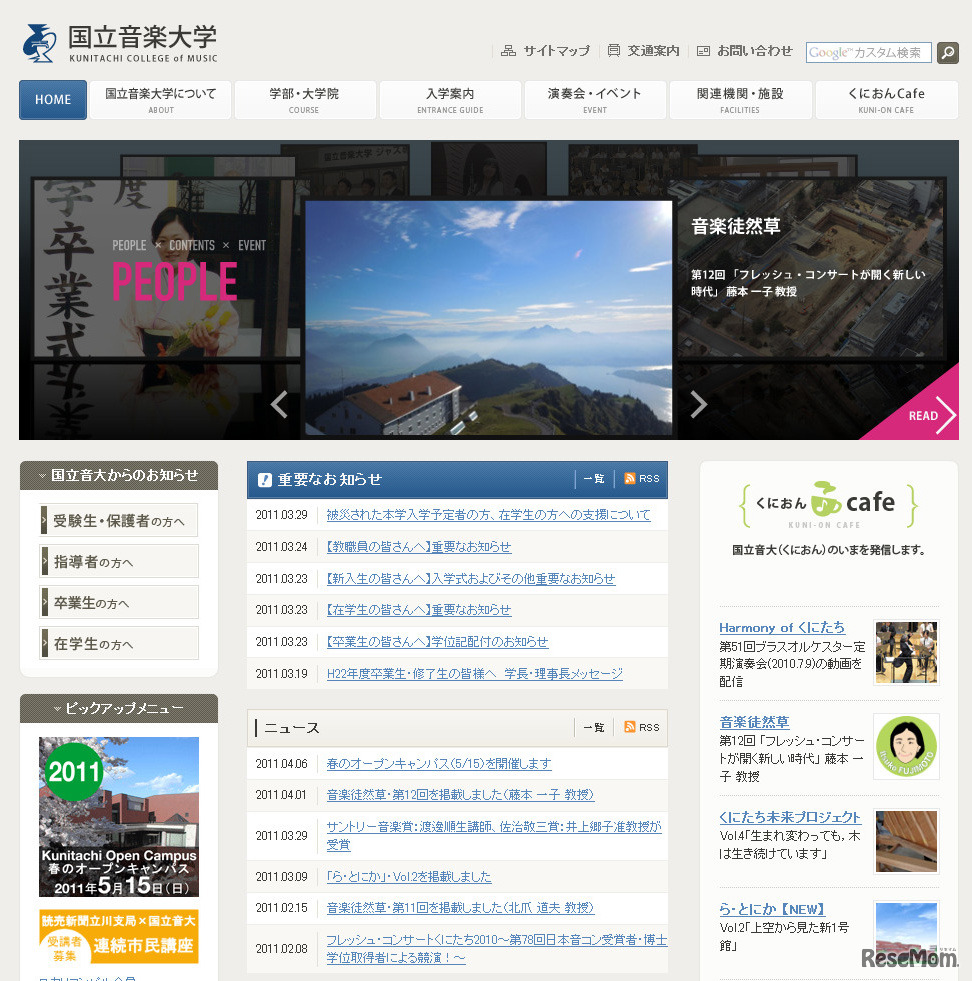
Task: Expand 卒業生の方へ section
Action: pyautogui.click(x=118, y=602)
